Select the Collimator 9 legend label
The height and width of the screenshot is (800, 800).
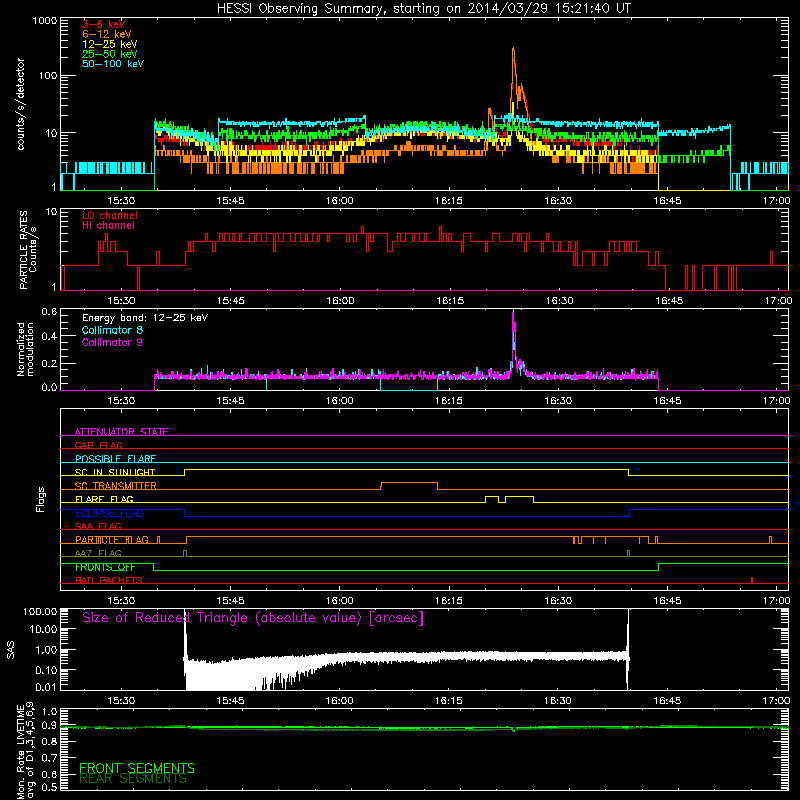point(112,342)
